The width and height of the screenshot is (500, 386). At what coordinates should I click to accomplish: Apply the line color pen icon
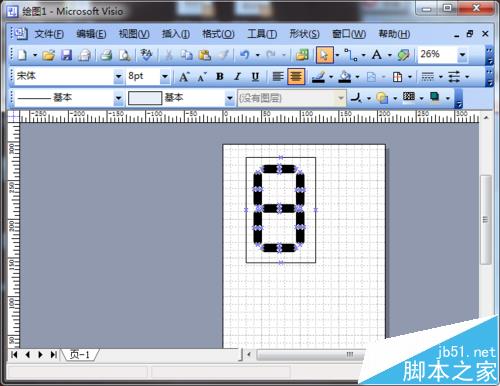(x=318, y=77)
